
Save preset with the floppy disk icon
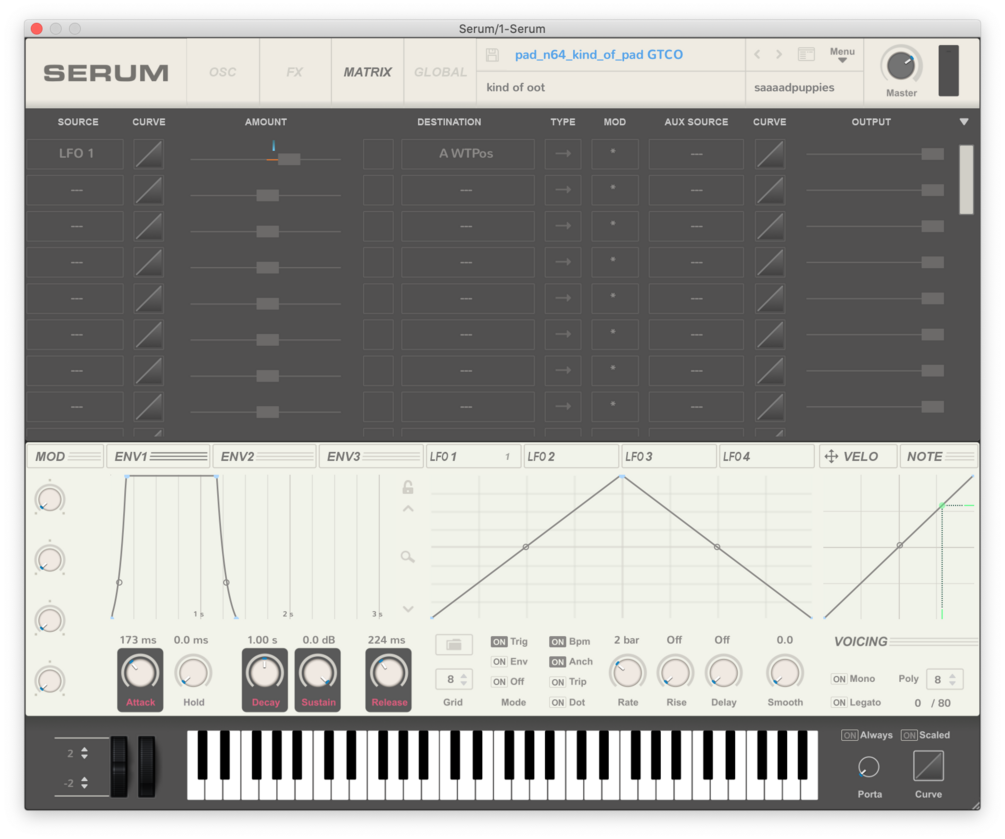click(x=492, y=55)
